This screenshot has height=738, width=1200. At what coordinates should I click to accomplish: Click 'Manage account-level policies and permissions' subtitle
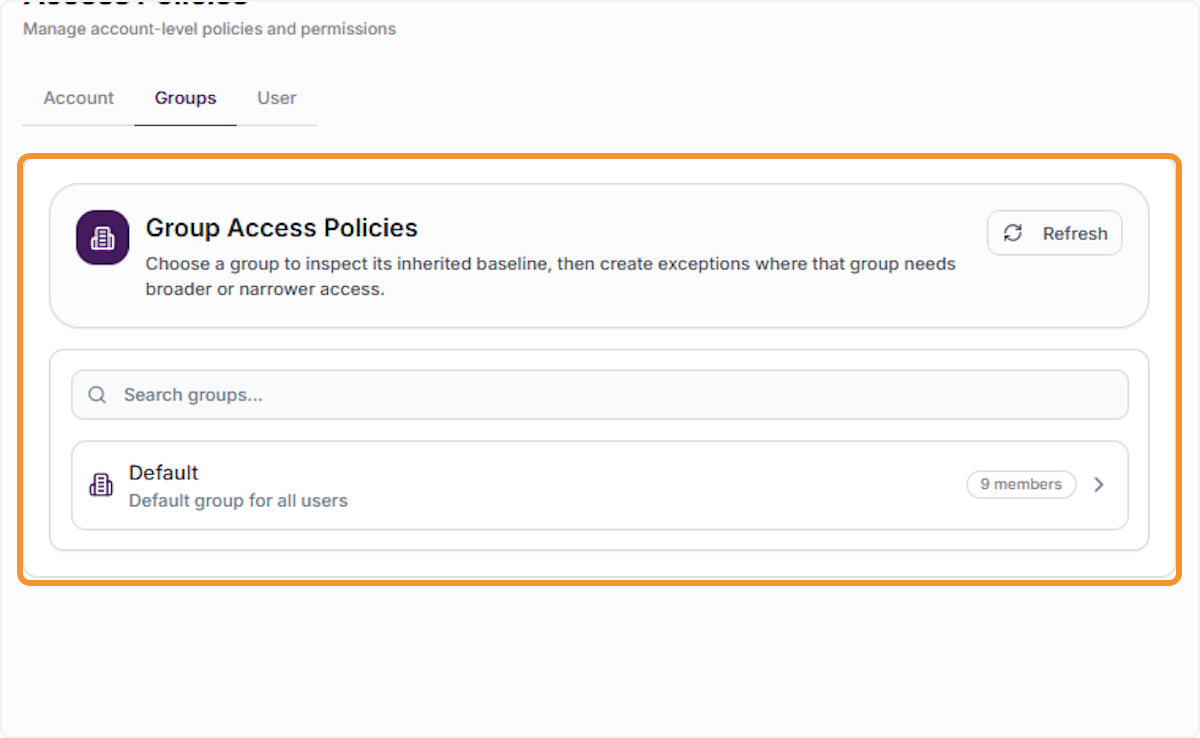coord(210,29)
